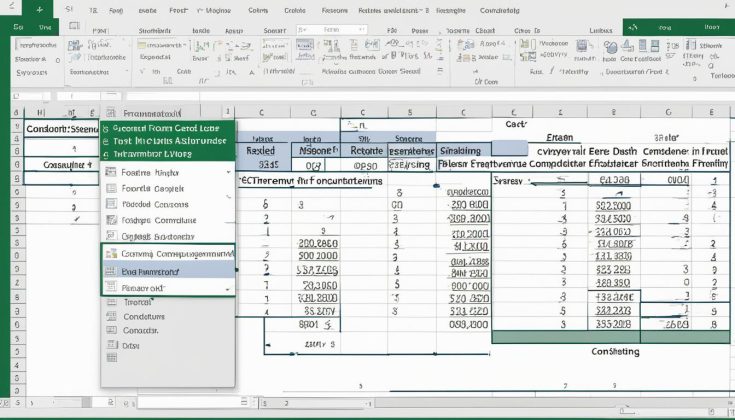Click the green plus icon in title bar
735x420 pixels.
(40, 7)
